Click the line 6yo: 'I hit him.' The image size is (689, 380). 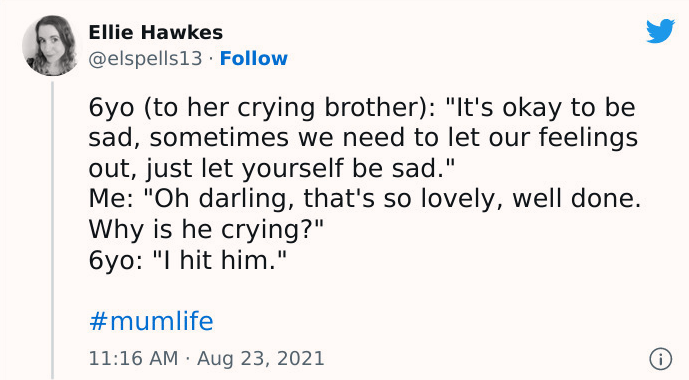point(188,260)
